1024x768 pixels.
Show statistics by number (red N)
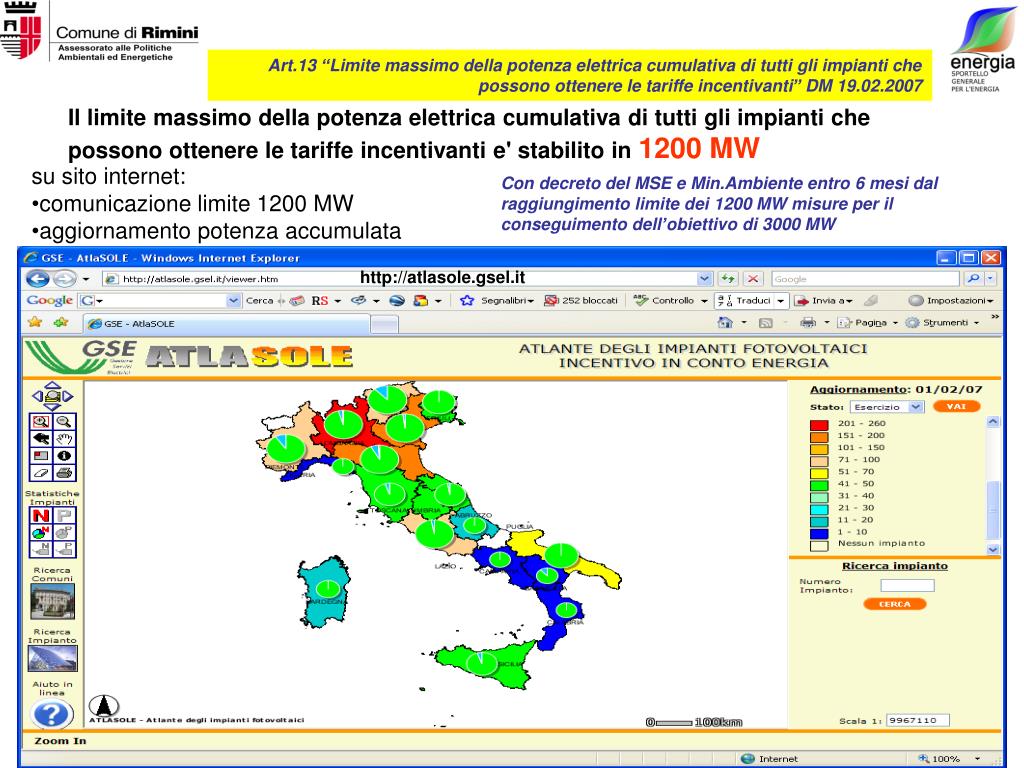[40, 516]
